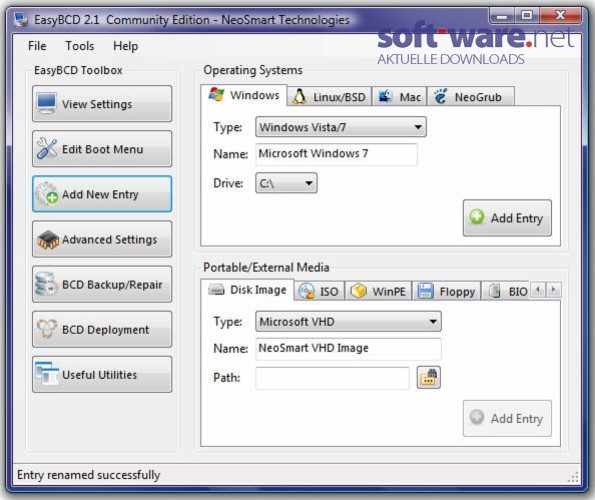Expand the Microsoft VHD type dropdown
The image size is (595, 500).
348,322
